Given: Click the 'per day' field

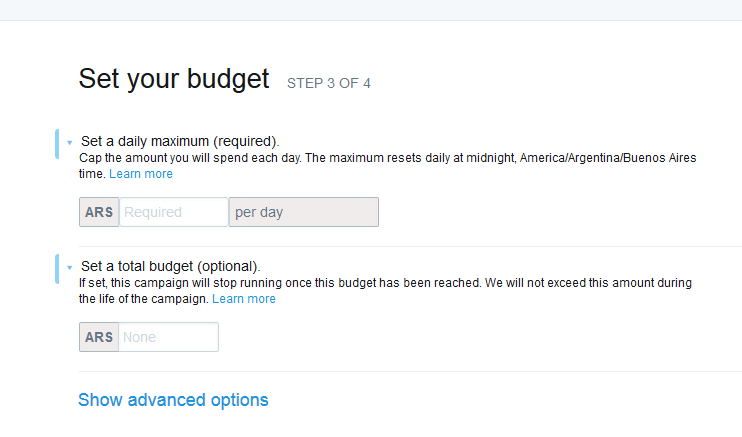Looking at the screenshot, I should [304, 212].
